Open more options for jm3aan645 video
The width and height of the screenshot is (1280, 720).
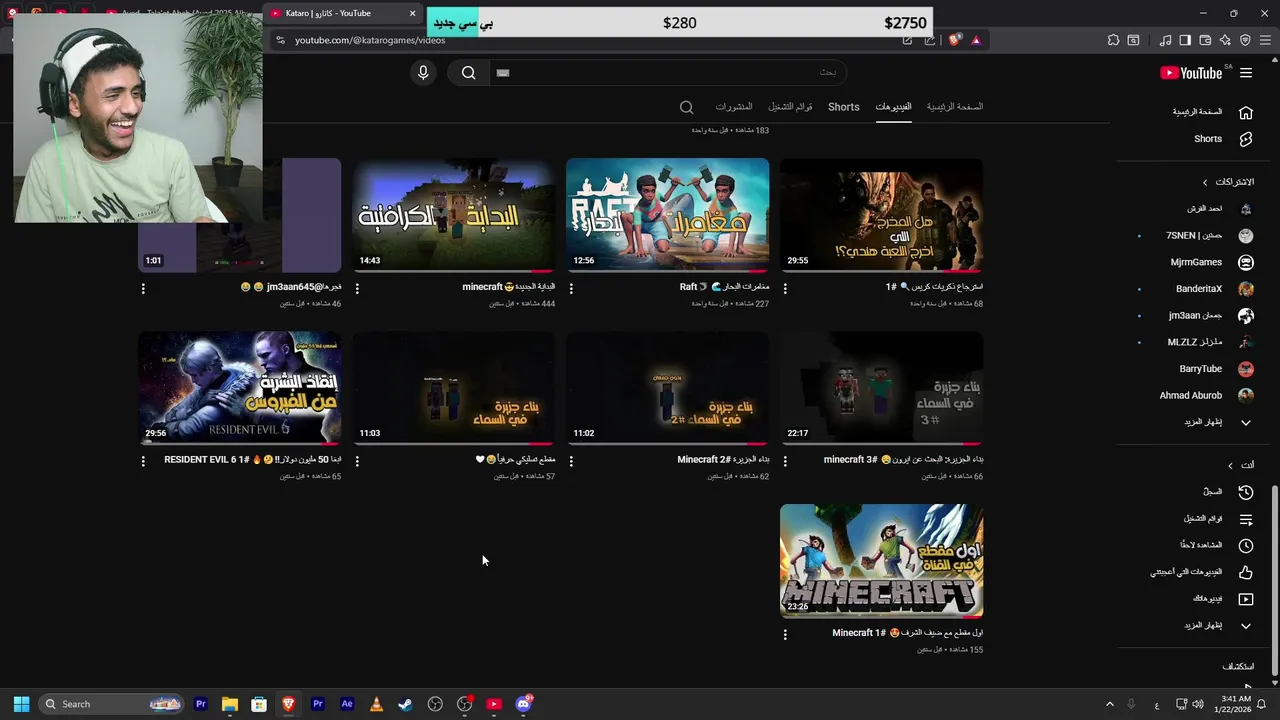pos(143,288)
